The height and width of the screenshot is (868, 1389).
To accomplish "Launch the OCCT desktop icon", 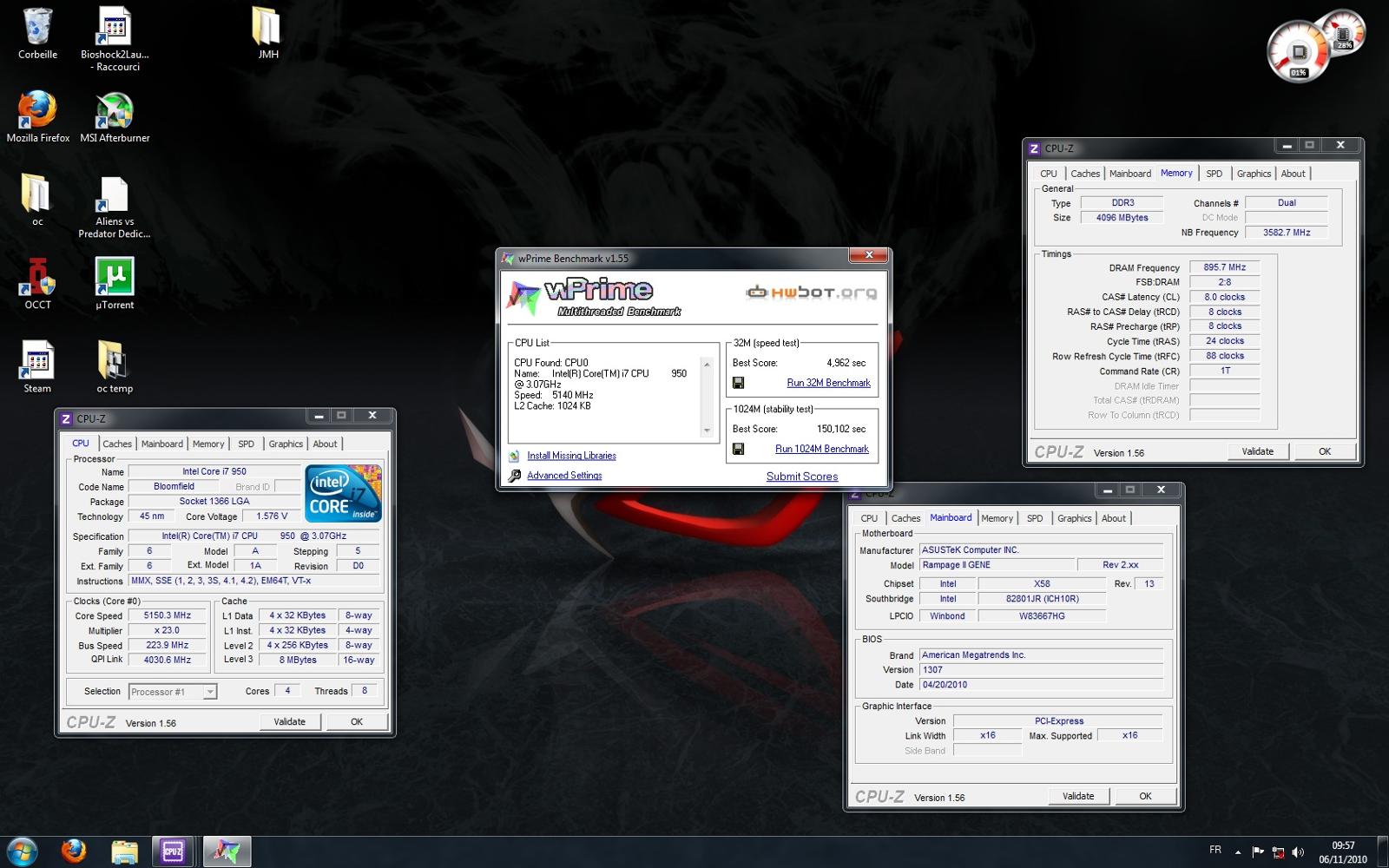I will click(37, 277).
